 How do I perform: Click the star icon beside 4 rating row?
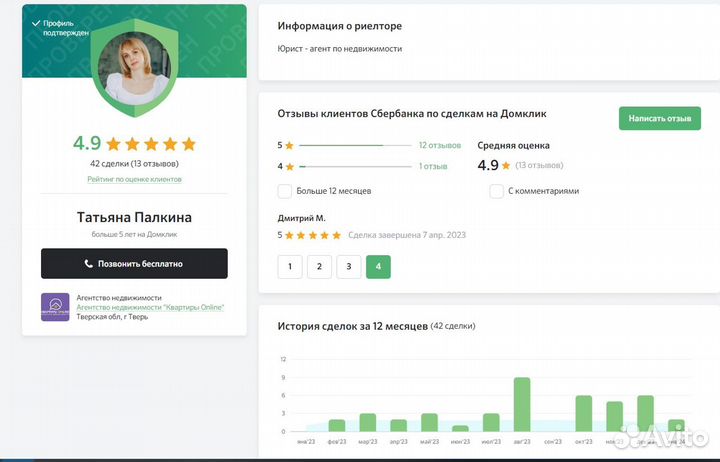coord(290,167)
